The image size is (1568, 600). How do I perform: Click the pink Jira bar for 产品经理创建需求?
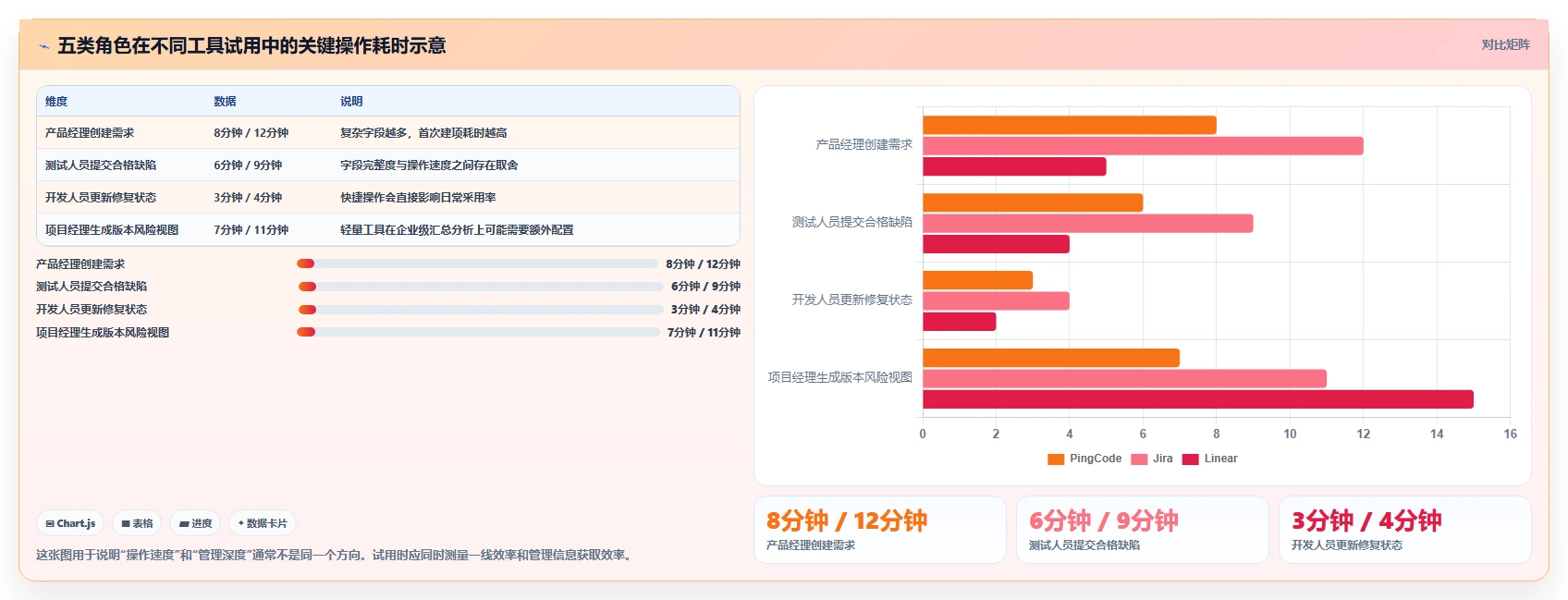point(1143,146)
